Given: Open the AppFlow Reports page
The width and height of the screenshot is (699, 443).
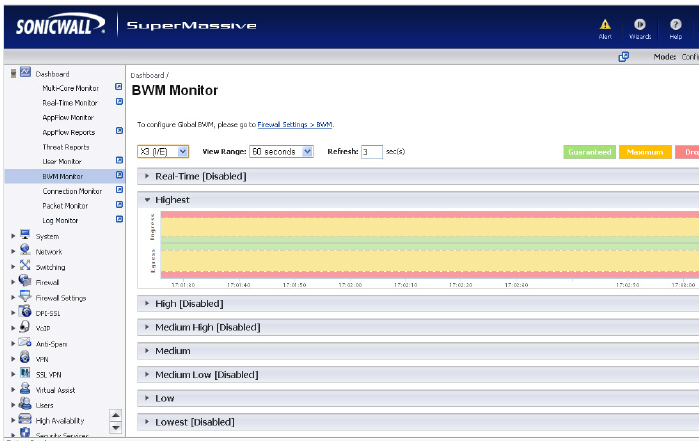Looking at the screenshot, I should (69, 132).
